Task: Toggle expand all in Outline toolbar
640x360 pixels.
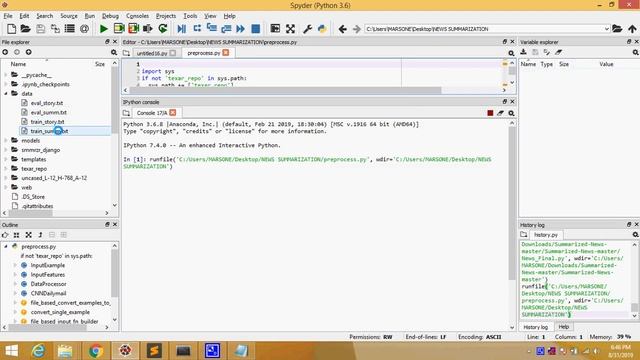Action: click(x=28, y=235)
